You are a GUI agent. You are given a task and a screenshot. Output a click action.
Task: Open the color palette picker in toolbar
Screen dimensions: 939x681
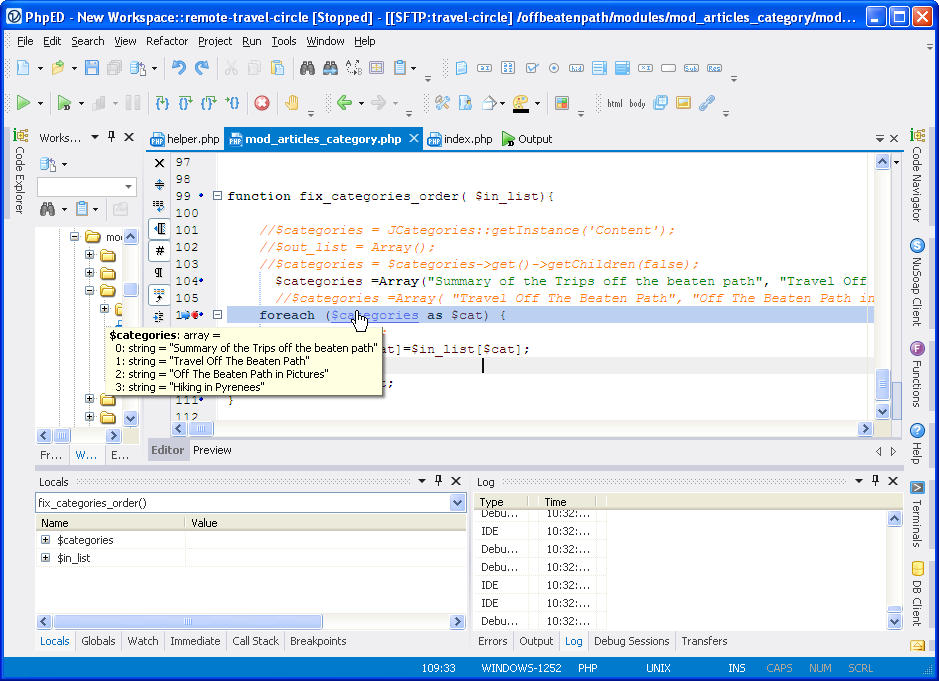tap(521, 102)
